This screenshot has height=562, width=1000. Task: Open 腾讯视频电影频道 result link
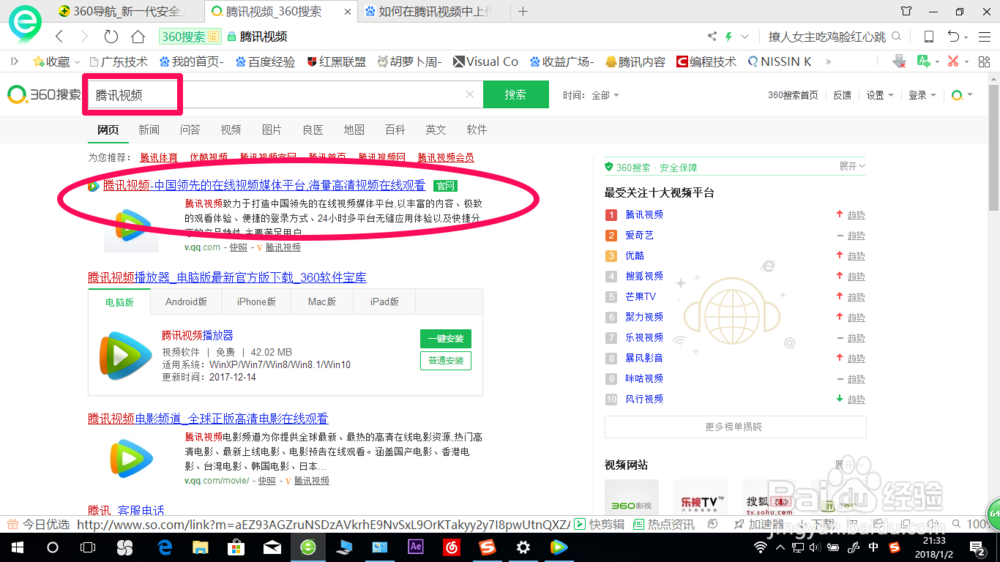point(208,418)
